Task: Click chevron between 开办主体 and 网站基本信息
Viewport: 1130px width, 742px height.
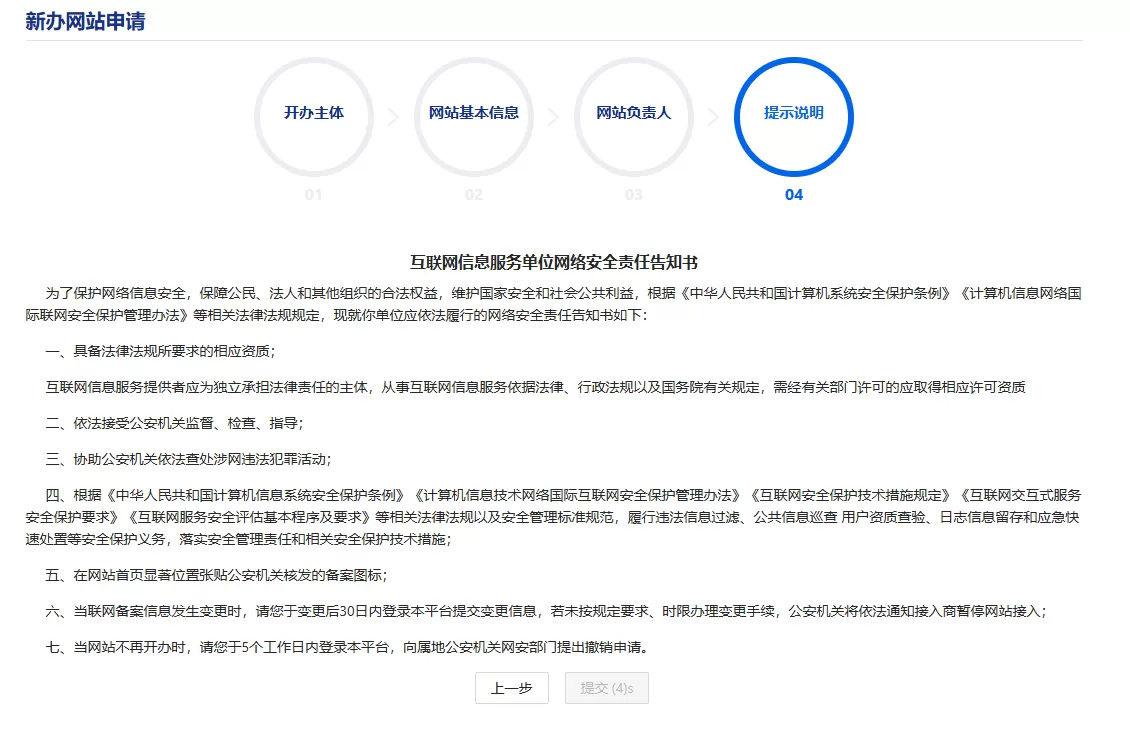Action: coord(393,116)
